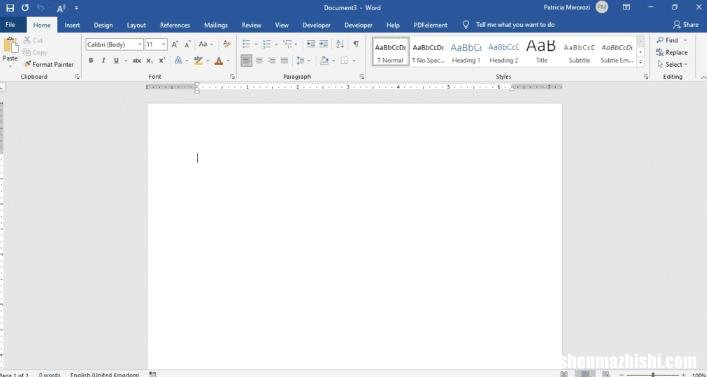Toggle show paragraph marks
This screenshot has height=377, width=707.
(356, 44)
